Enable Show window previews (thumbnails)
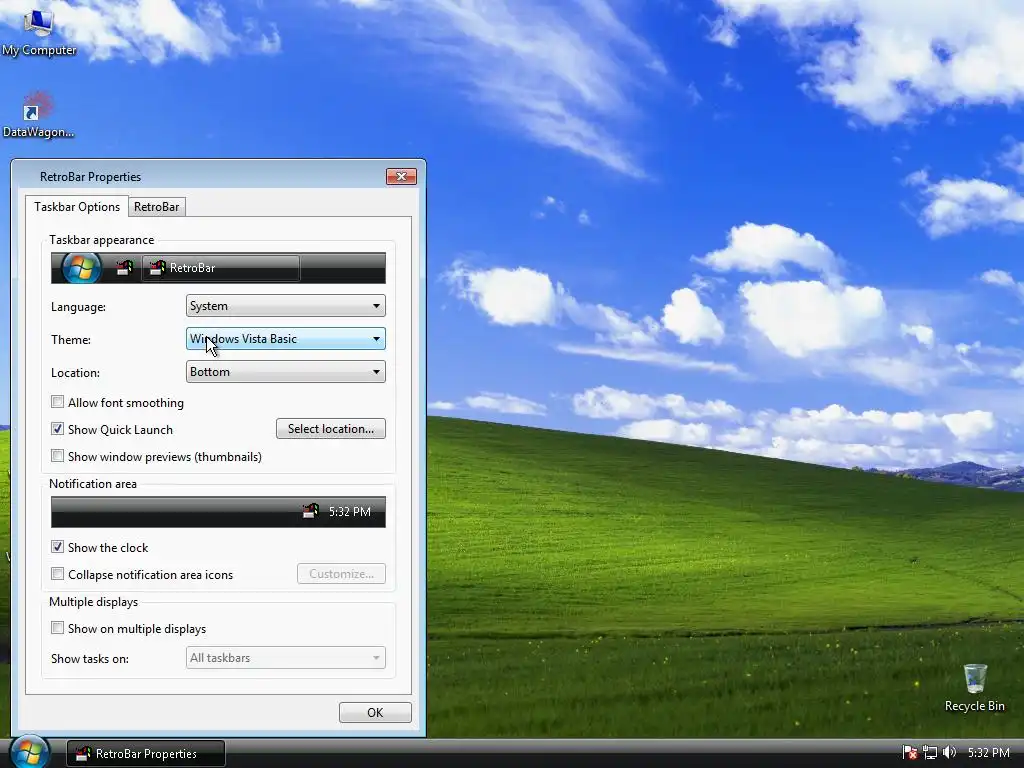This screenshot has height=768, width=1024. (57, 456)
